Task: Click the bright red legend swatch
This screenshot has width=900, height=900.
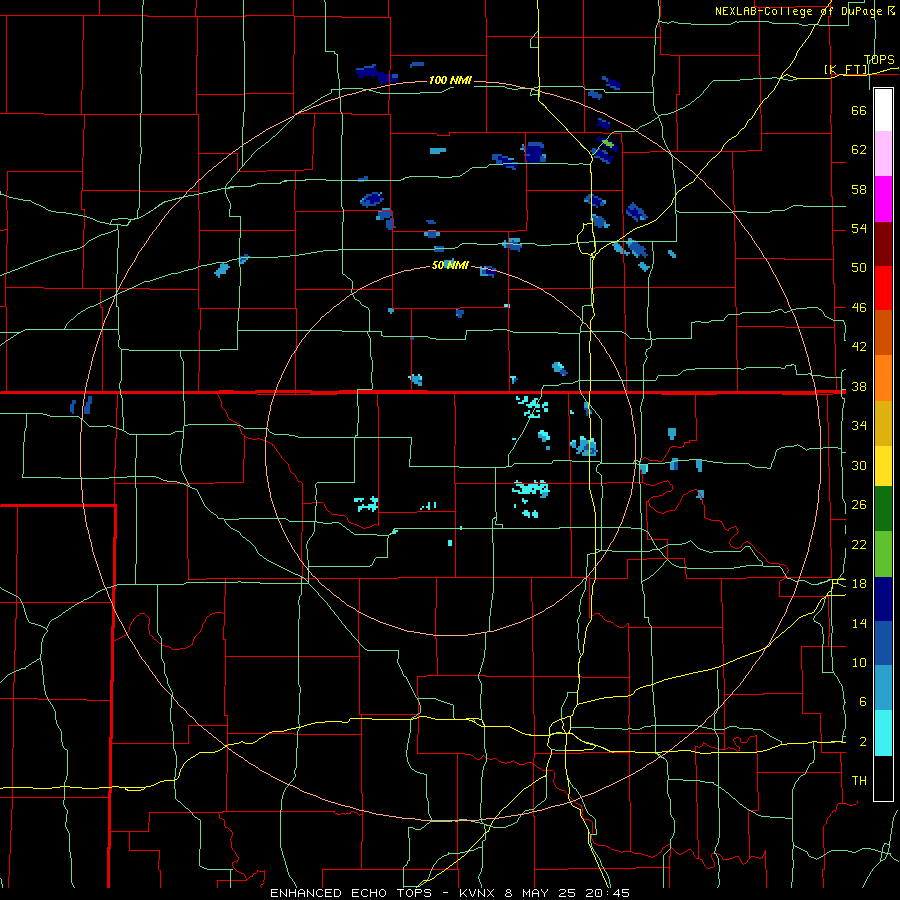Action: 883,288
